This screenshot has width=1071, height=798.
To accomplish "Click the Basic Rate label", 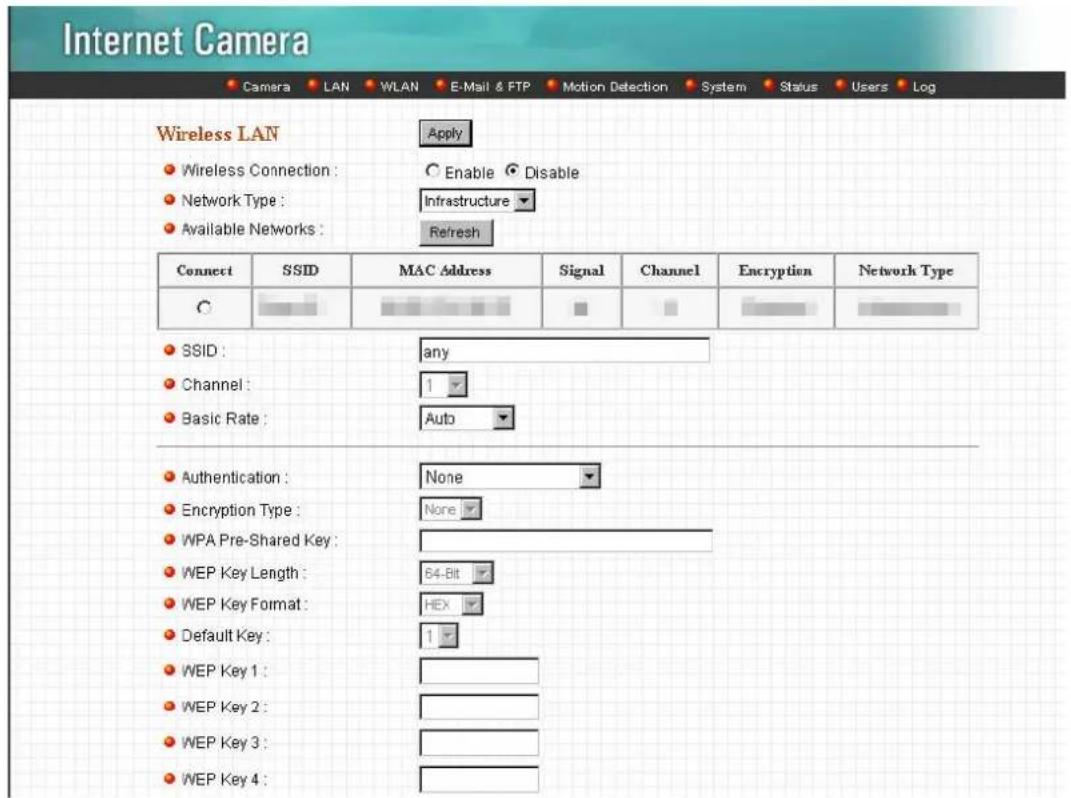I will pos(223,419).
